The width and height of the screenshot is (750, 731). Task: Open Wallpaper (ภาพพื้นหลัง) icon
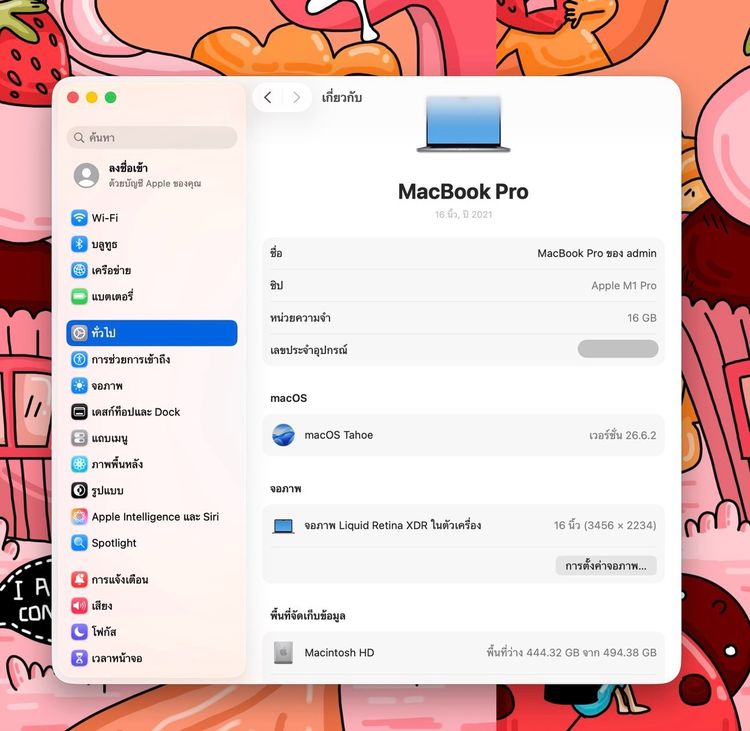coord(79,464)
